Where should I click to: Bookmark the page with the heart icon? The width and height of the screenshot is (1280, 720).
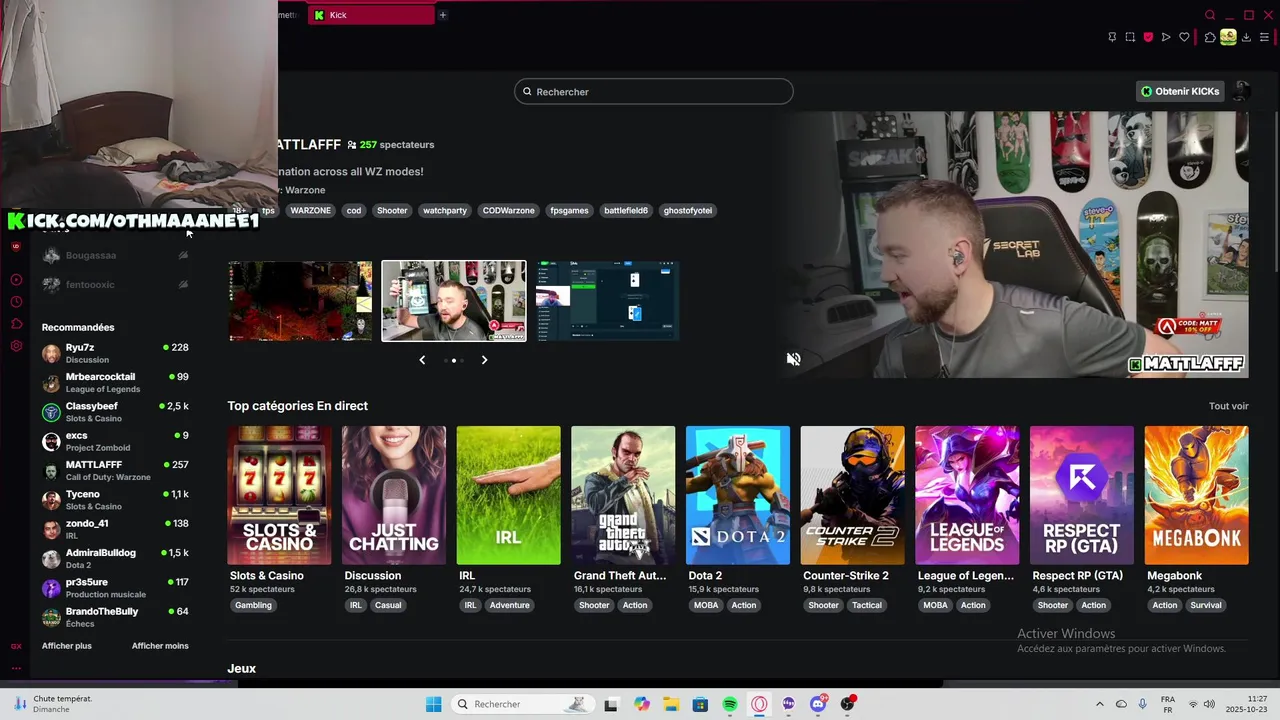coord(1184,37)
